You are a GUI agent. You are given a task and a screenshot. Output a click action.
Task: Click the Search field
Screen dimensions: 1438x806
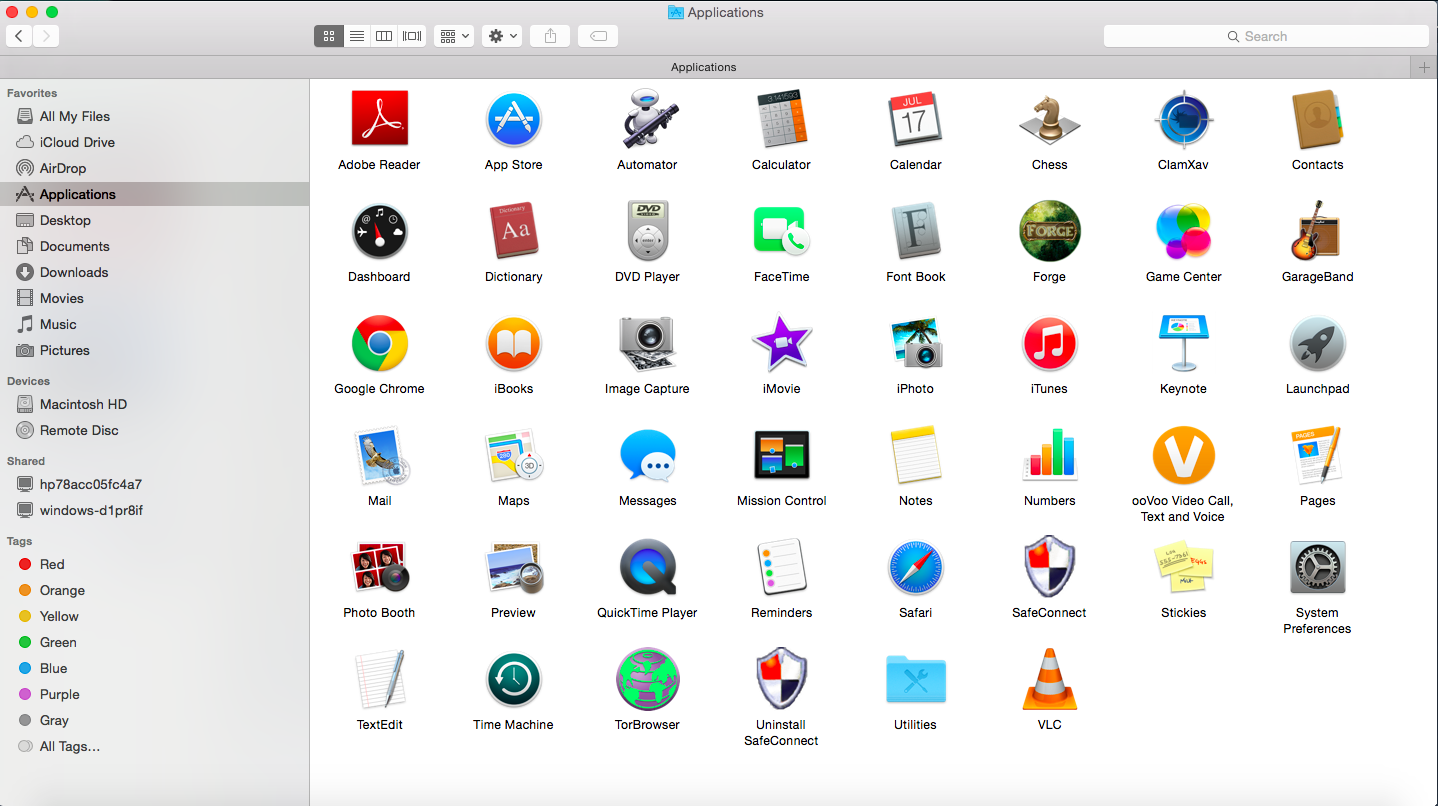tap(1266, 36)
